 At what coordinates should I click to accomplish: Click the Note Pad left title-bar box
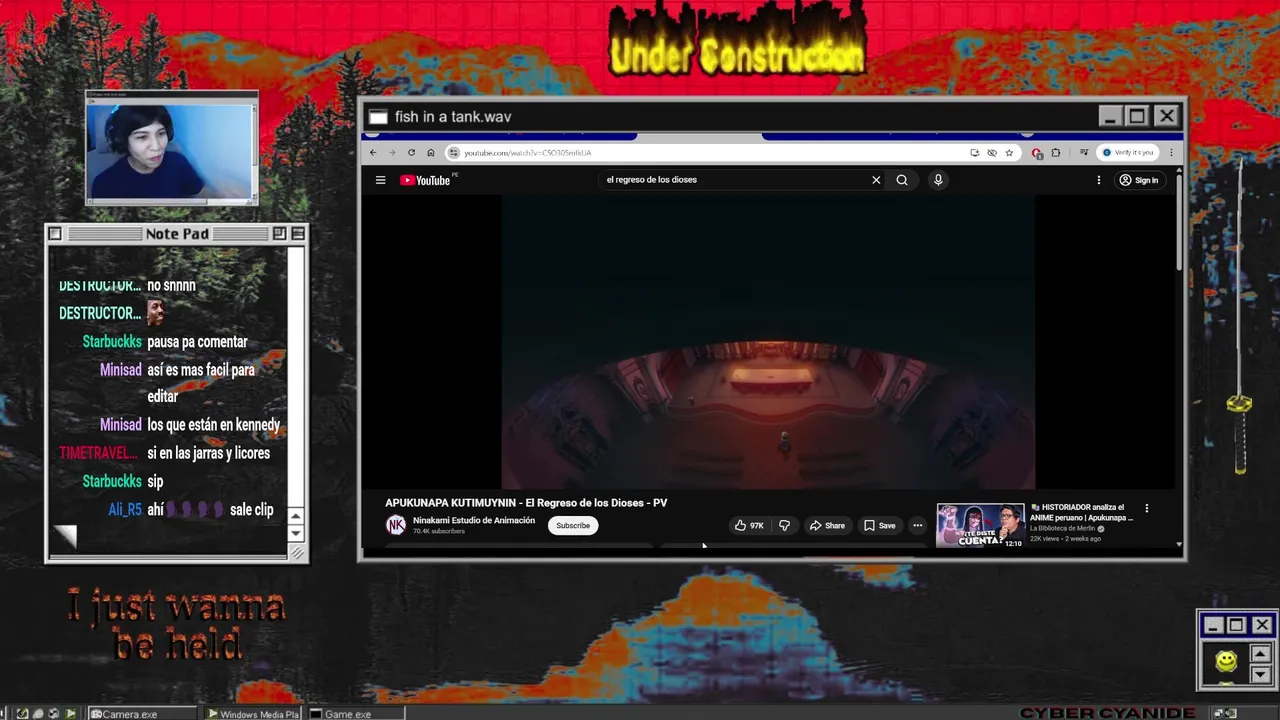pos(55,233)
